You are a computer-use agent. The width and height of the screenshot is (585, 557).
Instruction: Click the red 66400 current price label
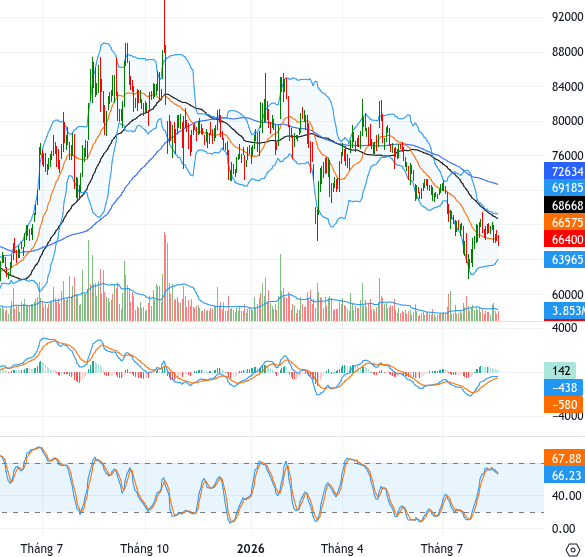pyautogui.click(x=564, y=239)
